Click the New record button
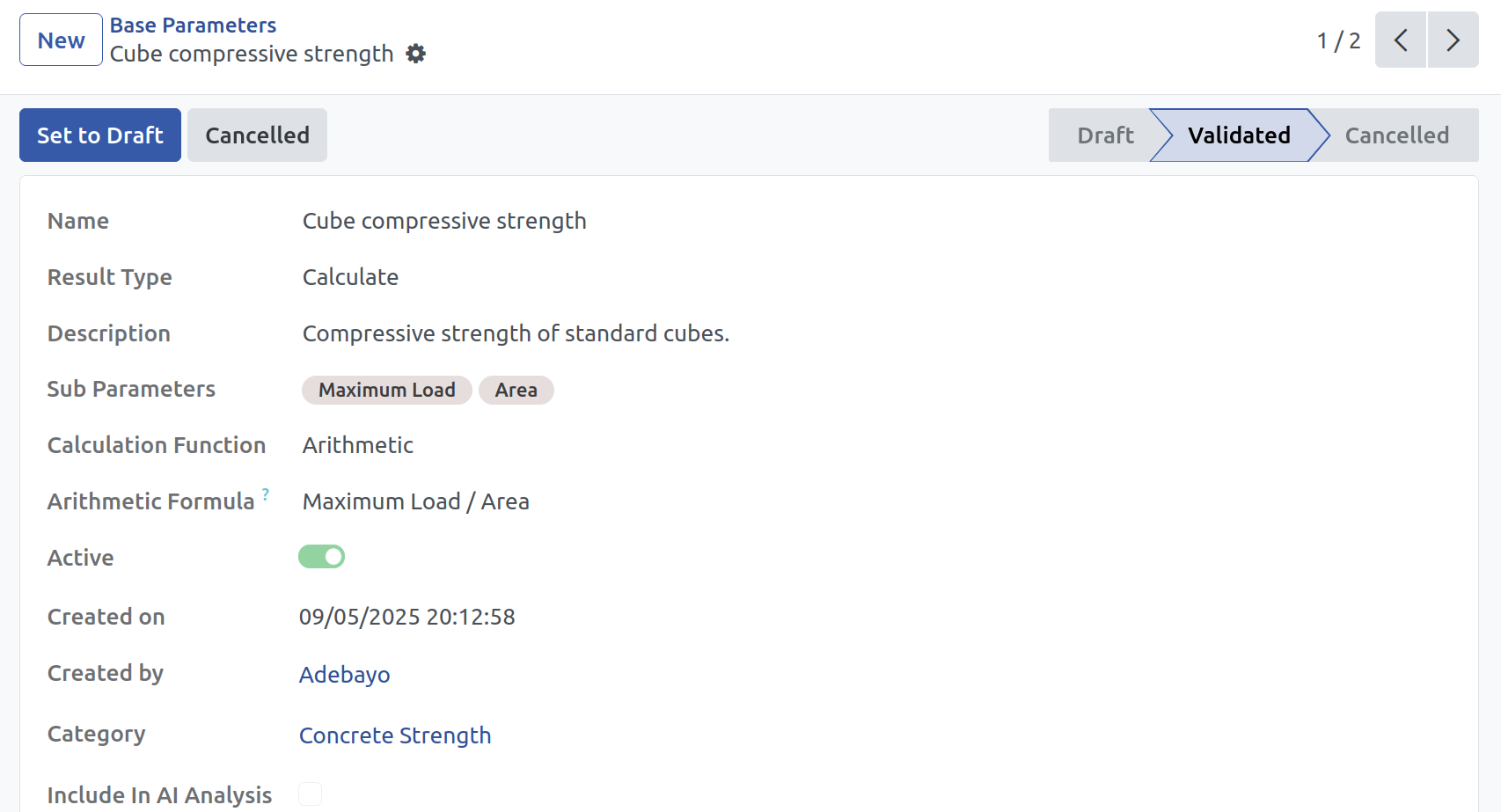Screen dimensions: 1501x812 coord(61,40)
